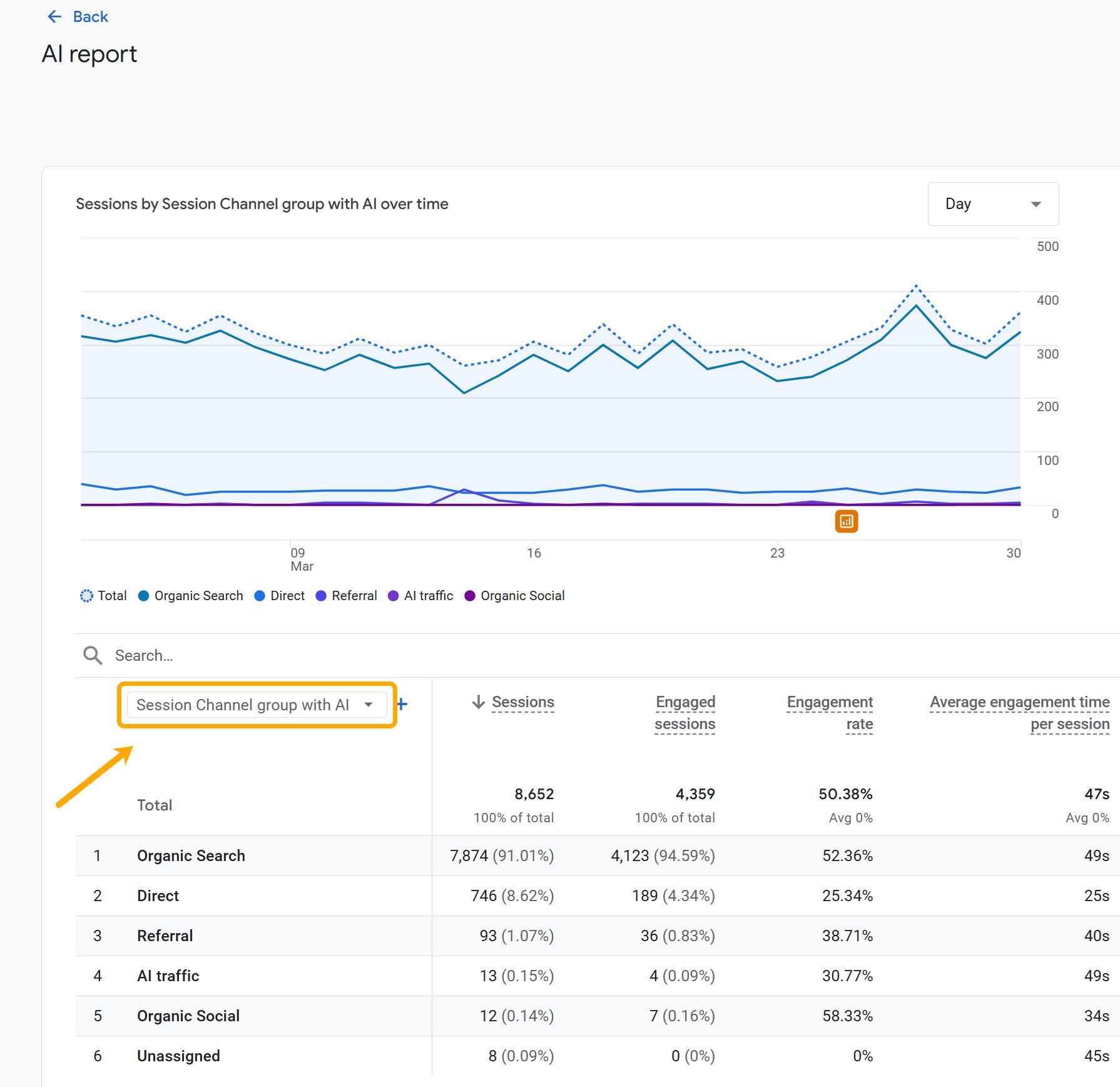This screenshot has width=1120, height=1087.
Task: Click the back arrow icon above AI report
Action: (55, 16)
